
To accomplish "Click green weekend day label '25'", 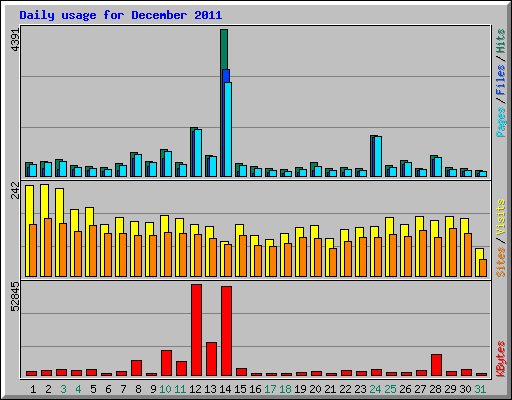I will tap(390, 389).
